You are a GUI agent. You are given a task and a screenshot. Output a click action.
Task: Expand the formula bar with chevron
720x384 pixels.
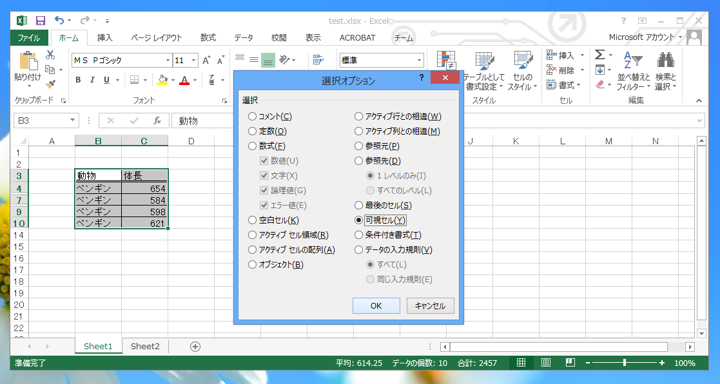[x=700, y=120]
